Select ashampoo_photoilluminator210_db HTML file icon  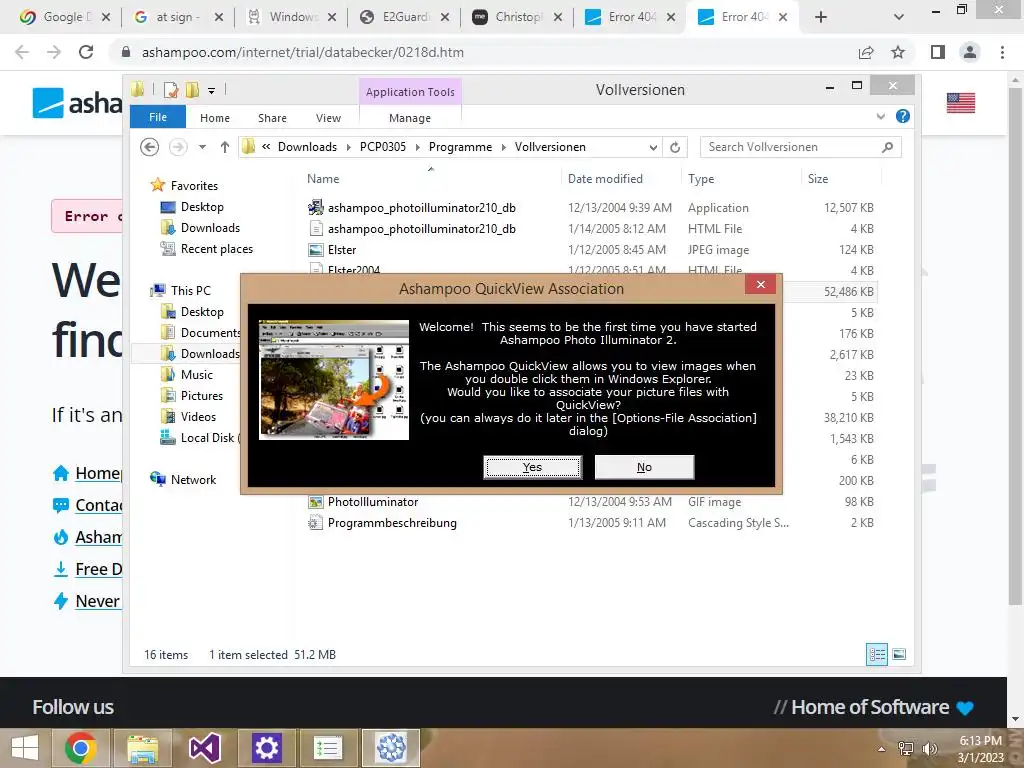315,229
